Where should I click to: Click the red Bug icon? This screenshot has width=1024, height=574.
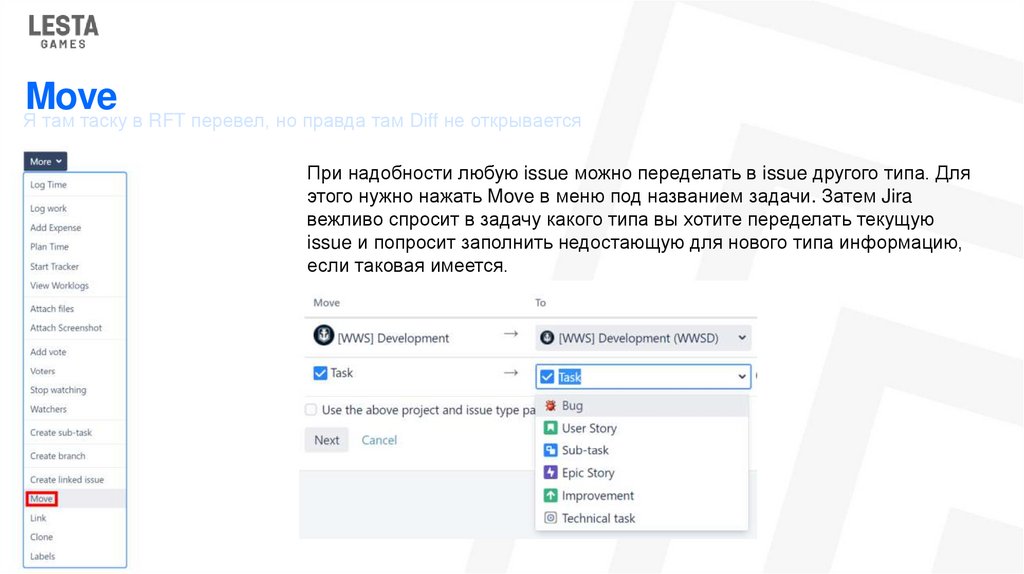(x=551, y=406)
